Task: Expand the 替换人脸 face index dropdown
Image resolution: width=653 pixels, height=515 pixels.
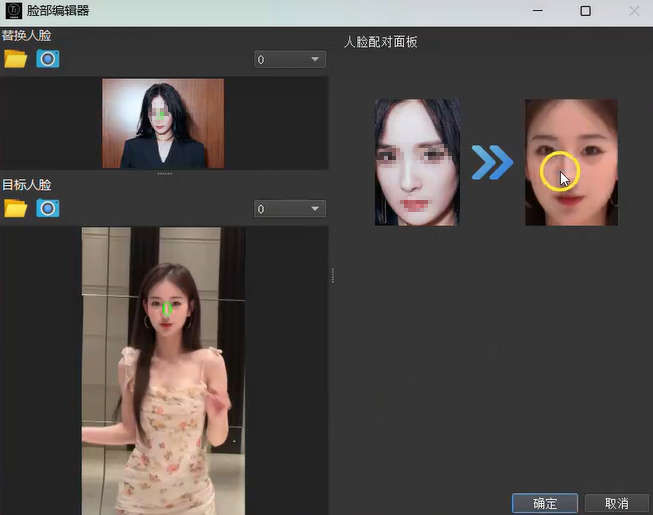Action: pos(290,60)
